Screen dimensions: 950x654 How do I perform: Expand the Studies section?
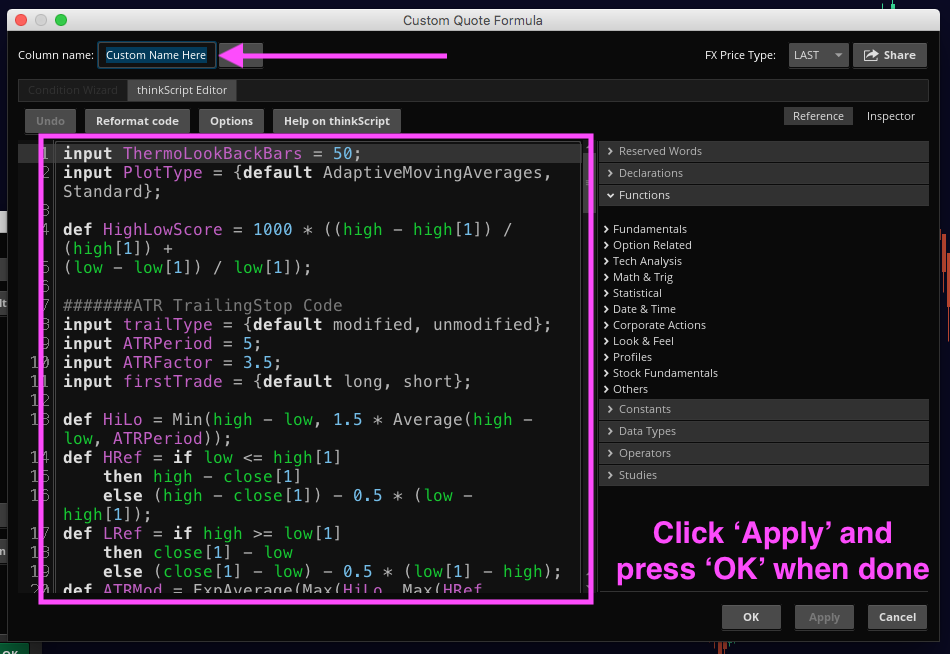pos(637,475)
